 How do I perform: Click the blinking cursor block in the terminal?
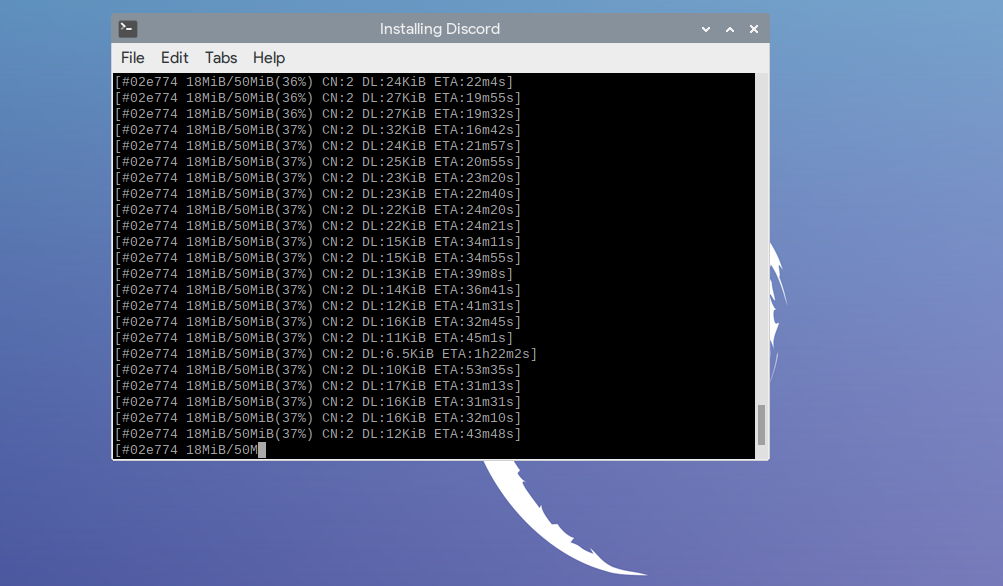pos(261,449)
